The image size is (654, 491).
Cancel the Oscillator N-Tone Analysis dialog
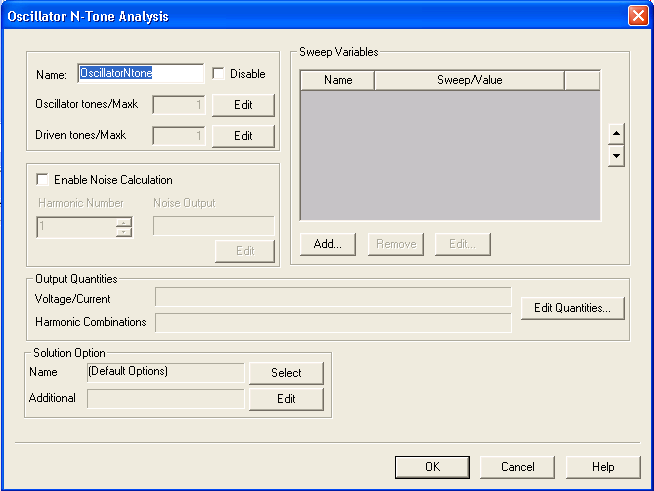pyautogui.click(x=517, y=467)
